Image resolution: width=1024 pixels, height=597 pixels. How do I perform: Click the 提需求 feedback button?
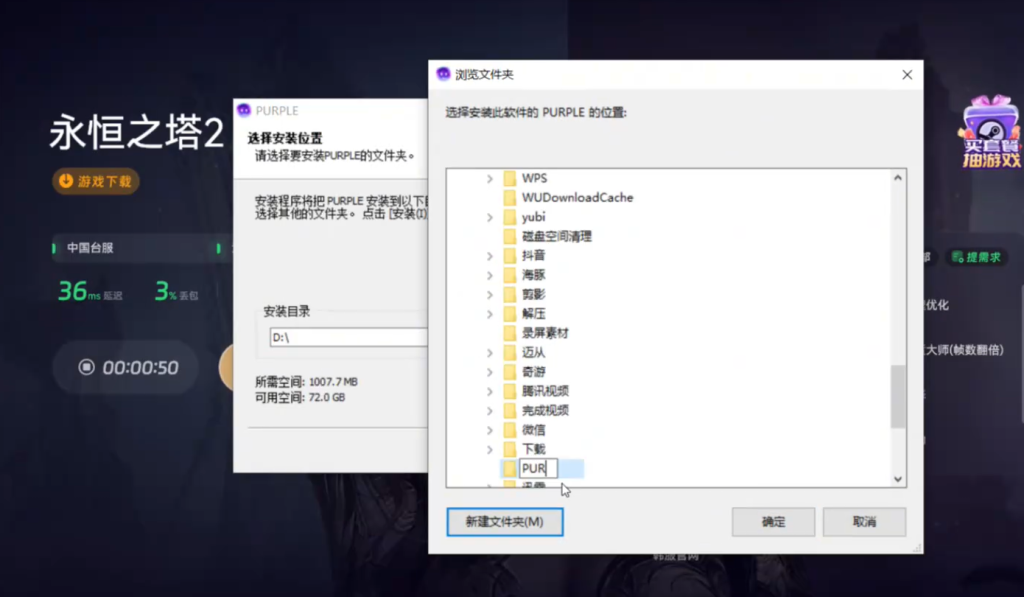click(977, 257)
